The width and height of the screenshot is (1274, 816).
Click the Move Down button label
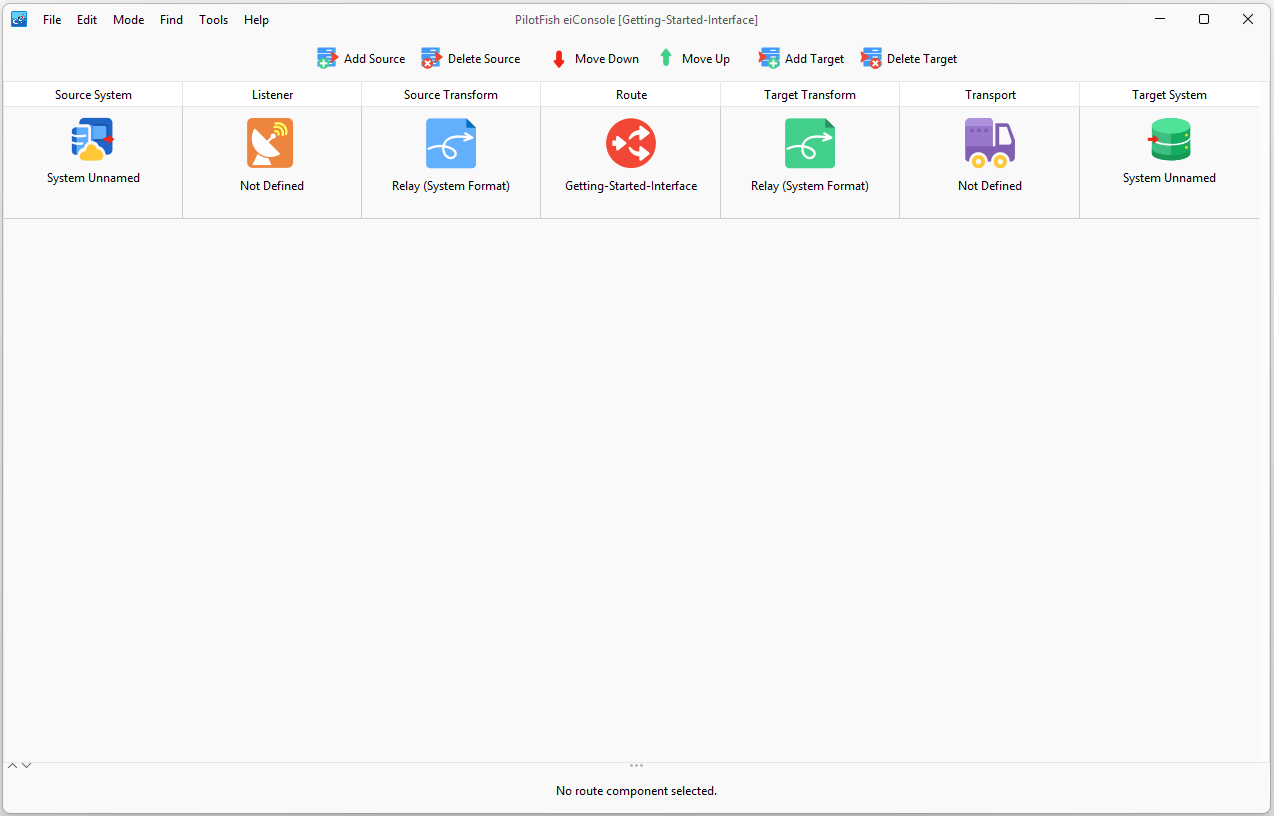click(x=607, y=59)
